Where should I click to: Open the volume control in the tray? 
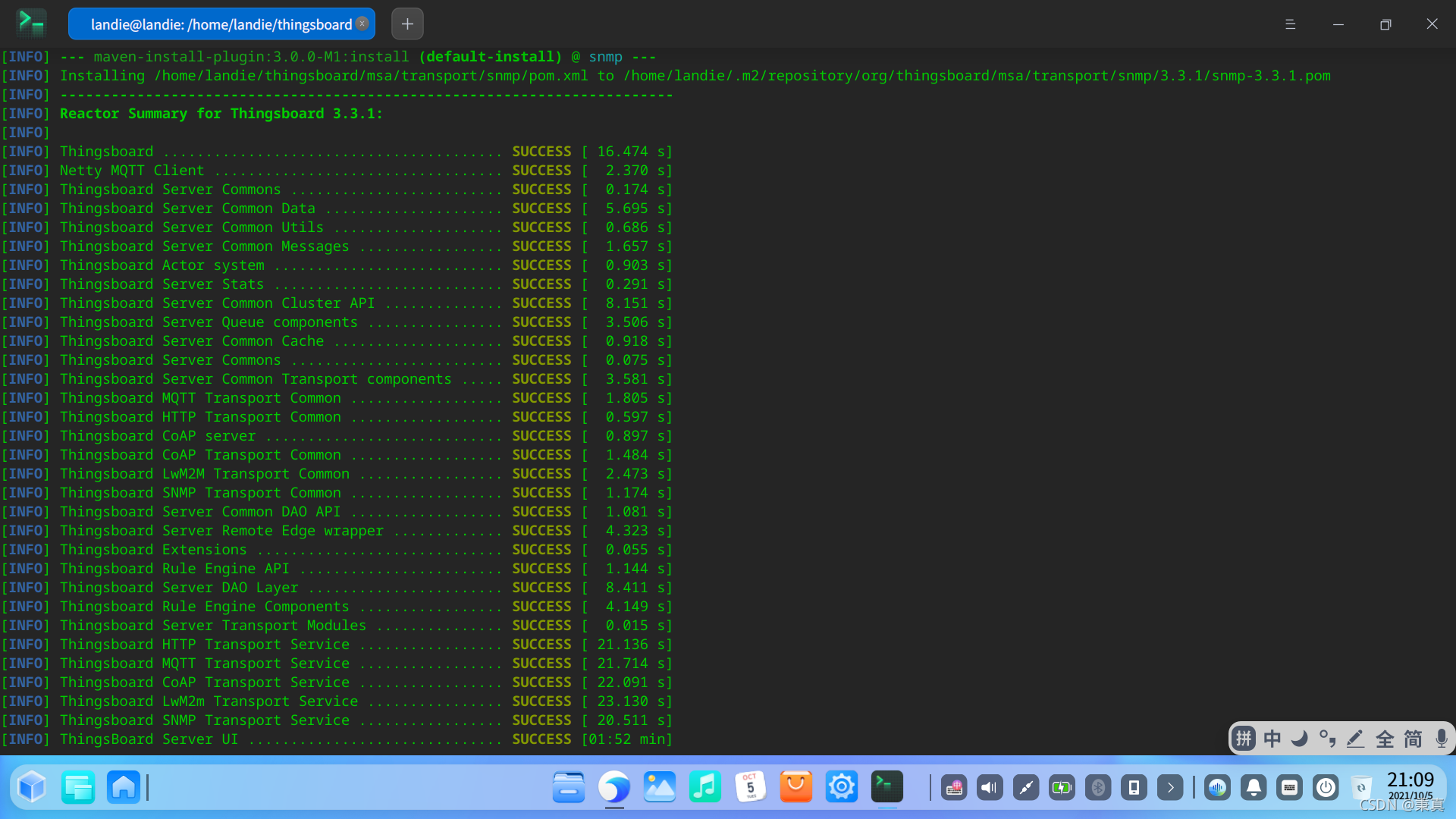coord(990,788)
